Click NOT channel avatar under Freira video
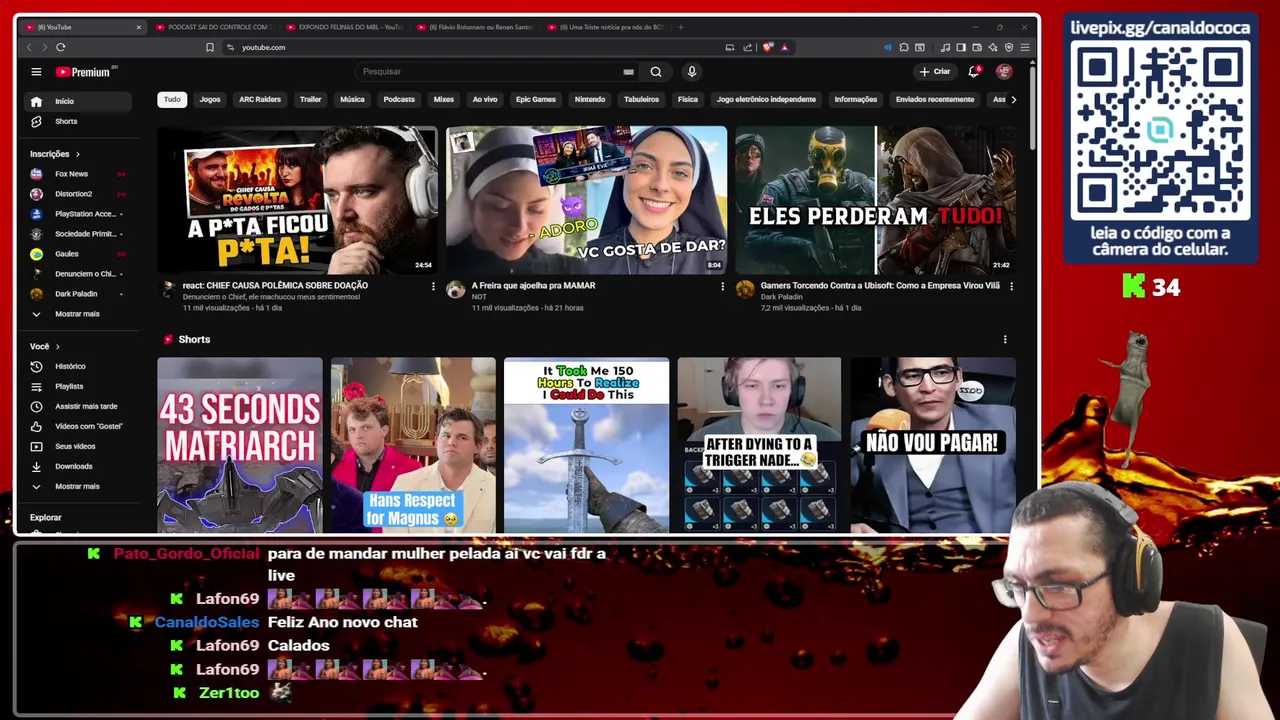The height and width of the screenshot is (720, 1280). point(456,290)
